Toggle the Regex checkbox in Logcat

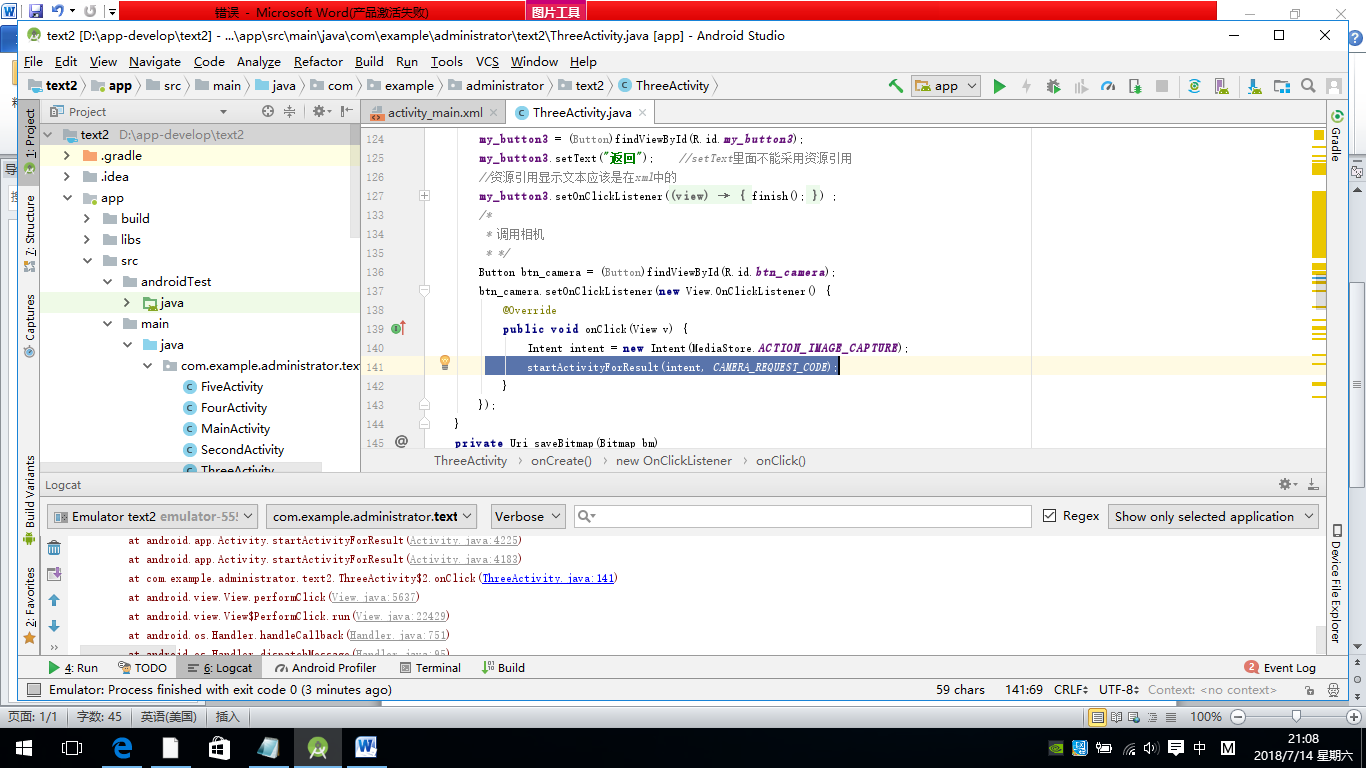[1049, 516]
